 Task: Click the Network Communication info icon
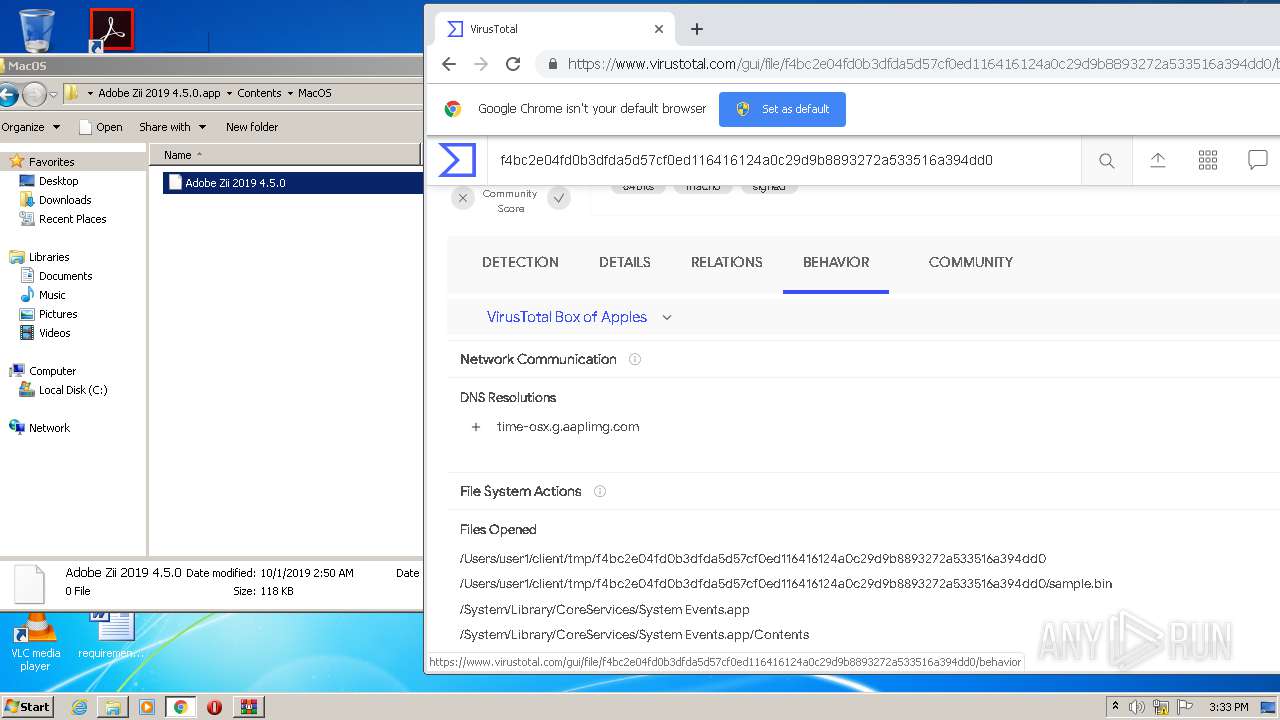click(x=634, y=359)
